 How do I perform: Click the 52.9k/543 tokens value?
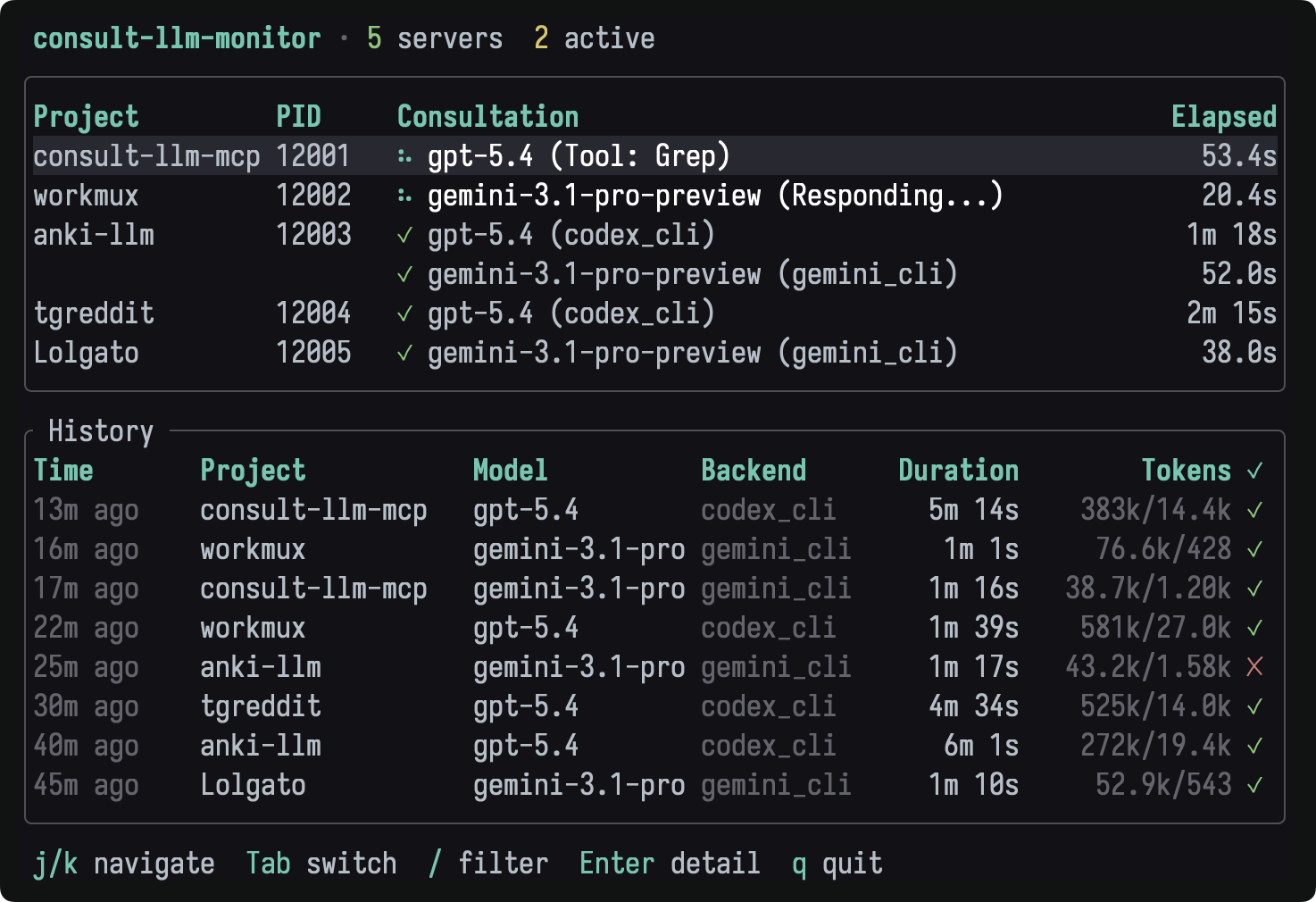[1163, 785]
